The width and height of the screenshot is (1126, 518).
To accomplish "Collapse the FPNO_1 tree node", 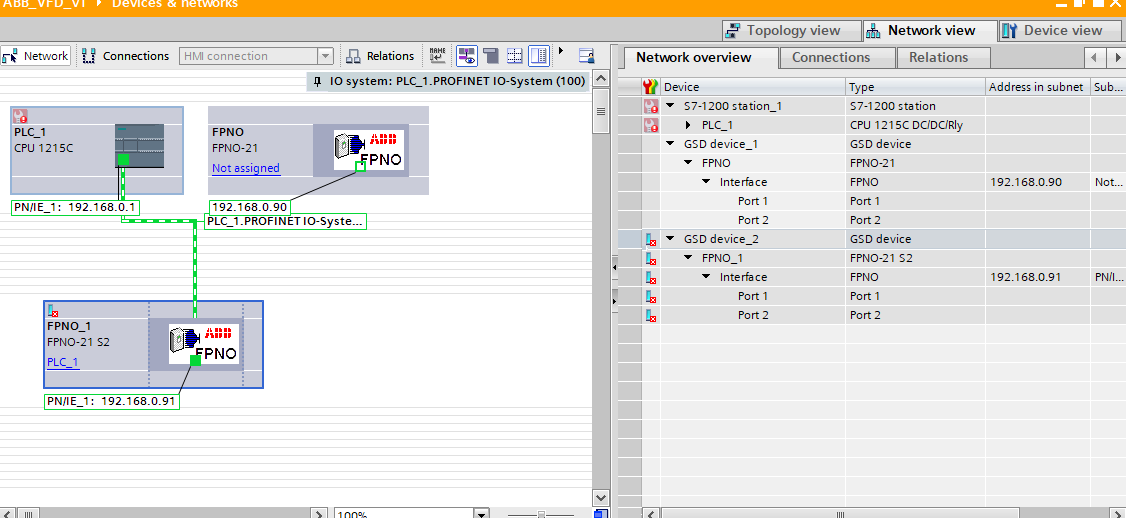I will pos(689,258).
